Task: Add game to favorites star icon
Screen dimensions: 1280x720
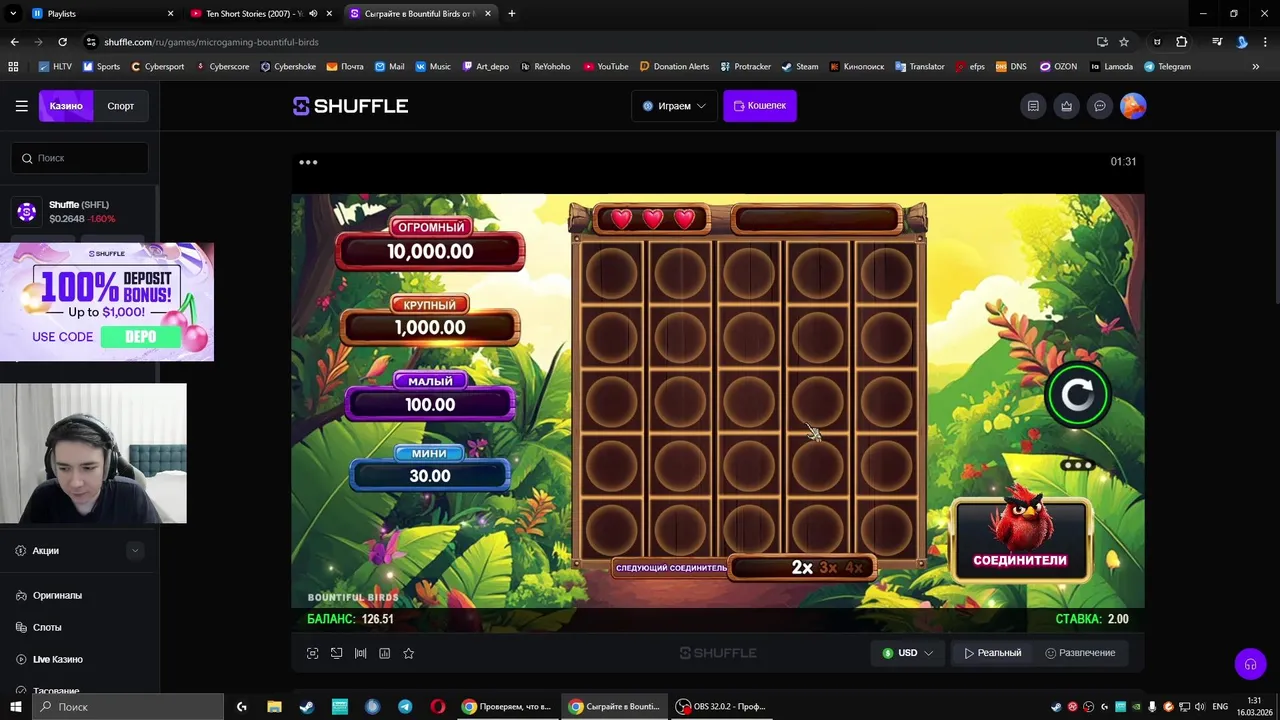Action: pos(408,653)
